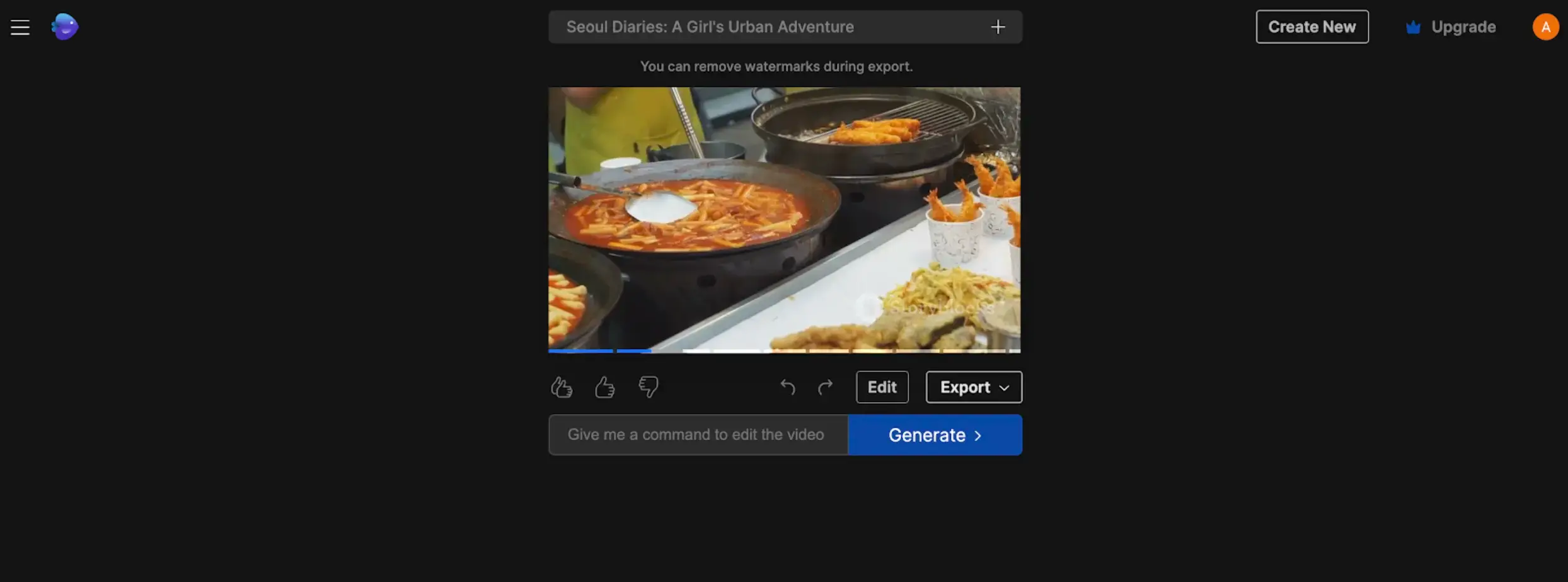Click the Create New button

click(1311, 26)
